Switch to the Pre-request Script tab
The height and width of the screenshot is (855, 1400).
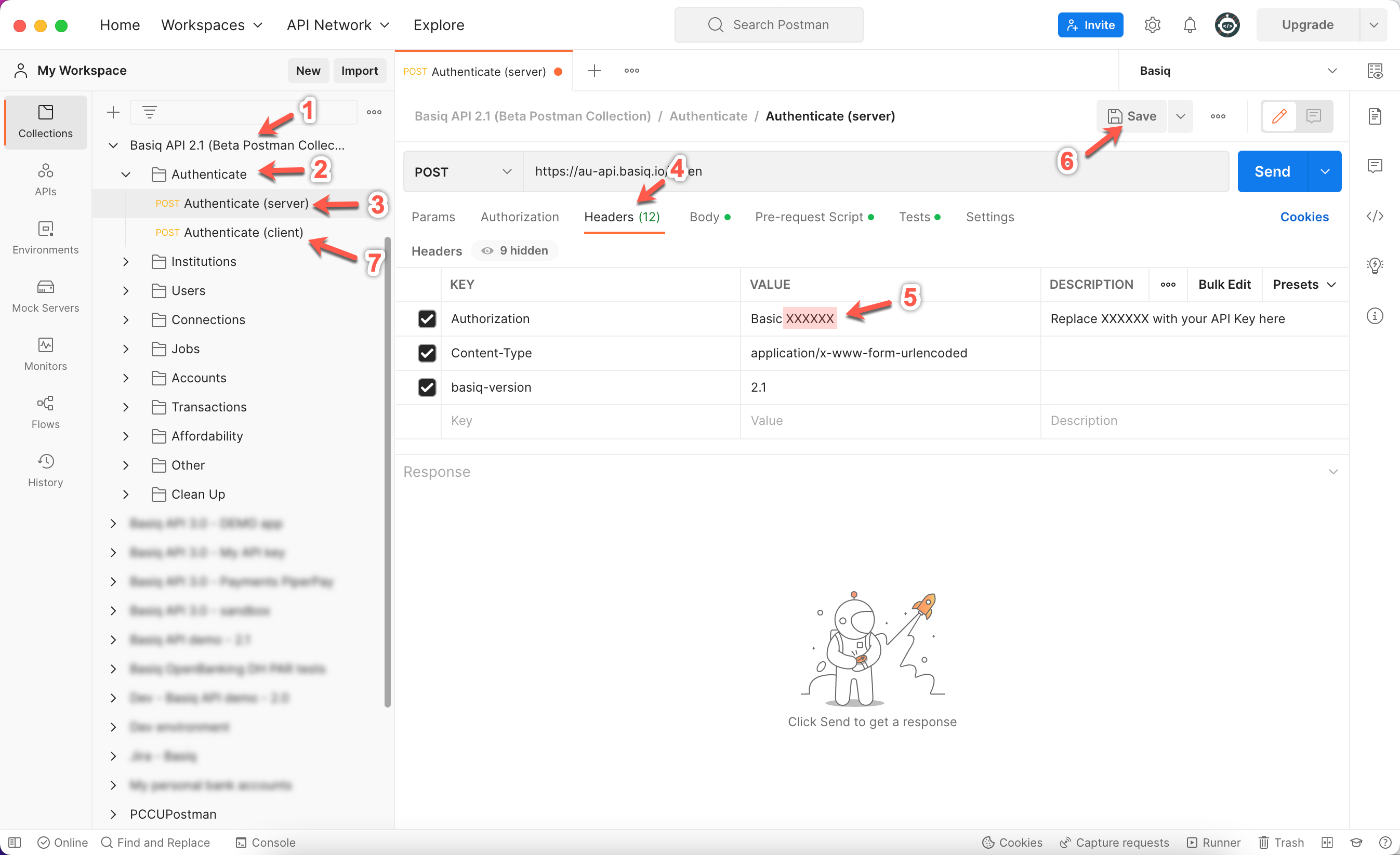[809, 217]
